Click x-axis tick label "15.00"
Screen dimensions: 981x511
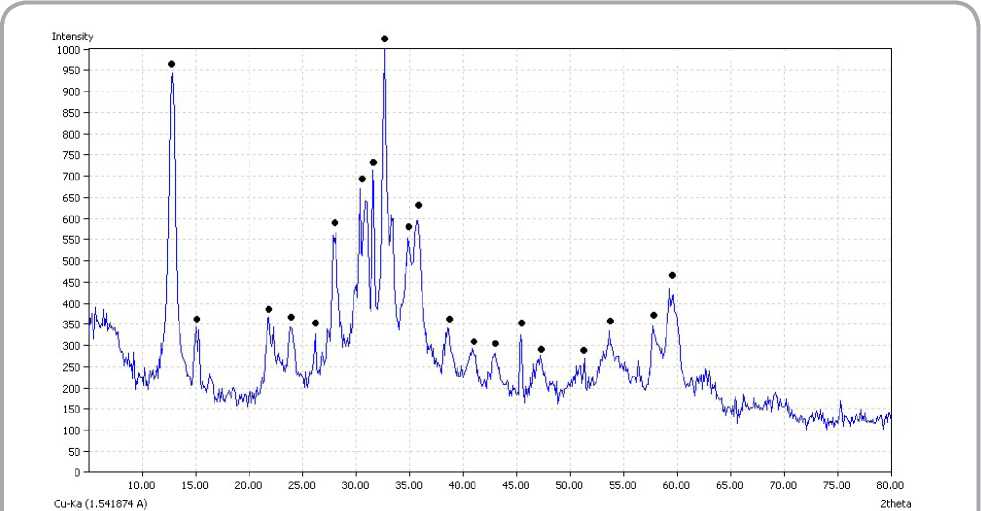pyautogui.click(x=195, y=485)
